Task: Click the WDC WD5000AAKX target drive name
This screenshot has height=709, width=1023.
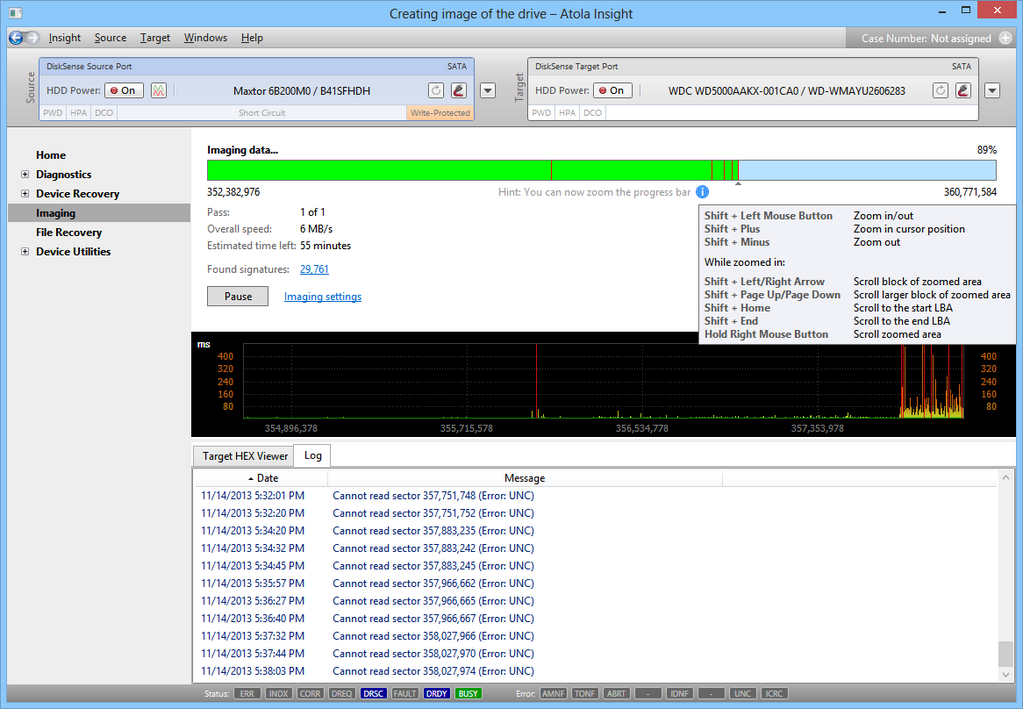Action: [x=787, y=91]
